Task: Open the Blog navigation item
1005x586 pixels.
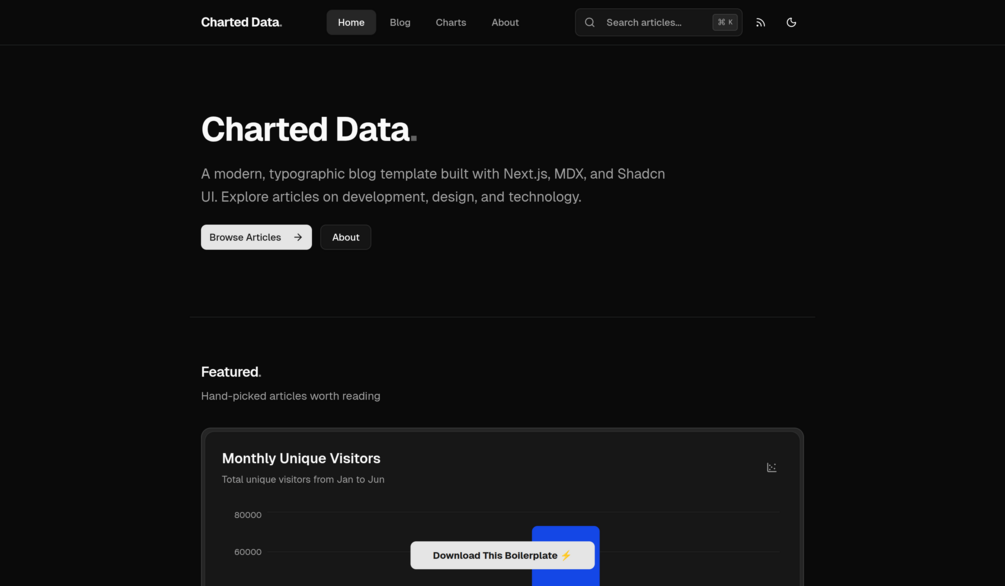Action: pyautogui.click(x=400, y=22)
